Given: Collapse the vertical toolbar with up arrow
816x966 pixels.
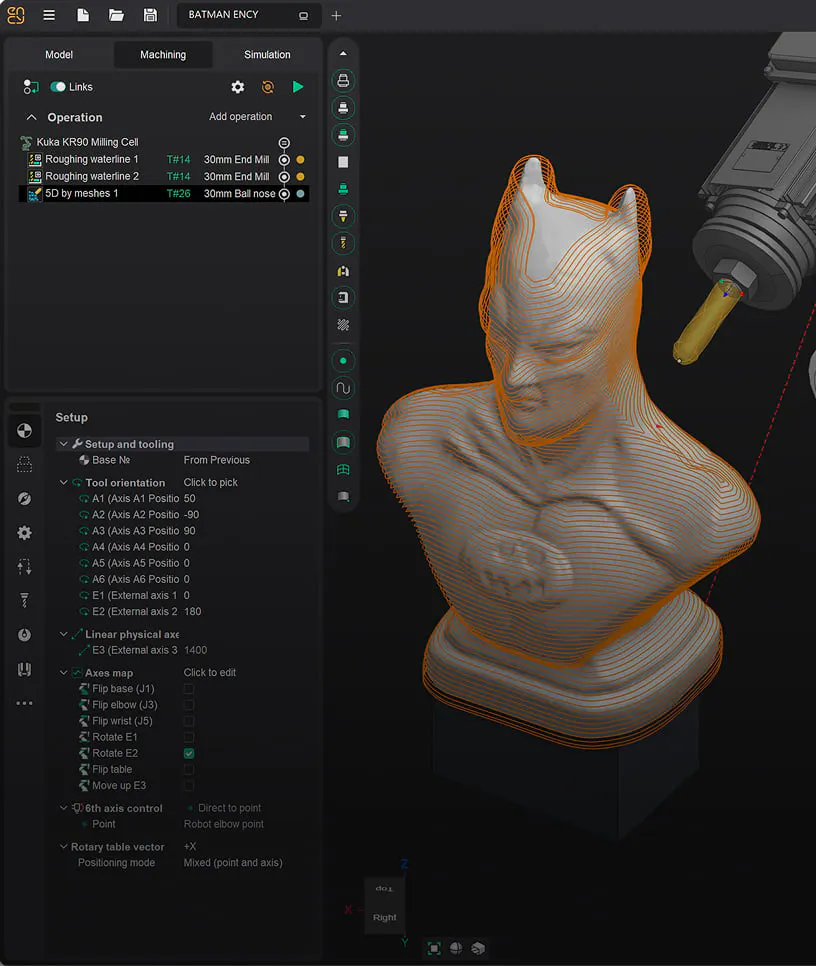Looking at the screenshot, I should click(343, 54).
